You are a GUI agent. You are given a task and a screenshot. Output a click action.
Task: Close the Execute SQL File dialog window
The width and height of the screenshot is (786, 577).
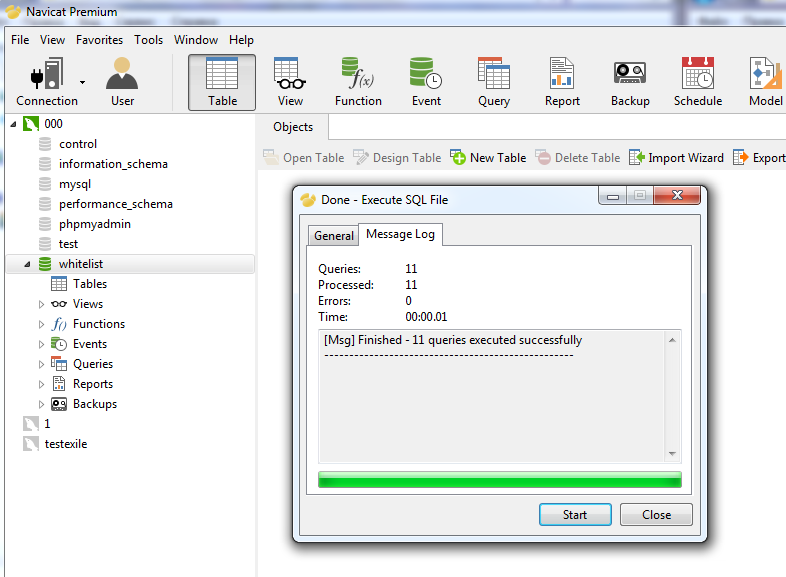pos(677,196)
